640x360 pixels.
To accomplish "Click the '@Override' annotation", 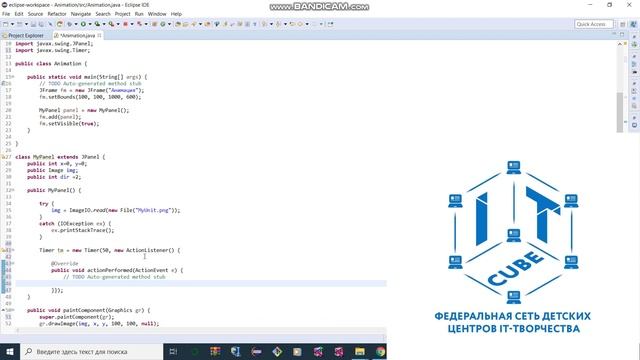I will [x=64, y=264].
